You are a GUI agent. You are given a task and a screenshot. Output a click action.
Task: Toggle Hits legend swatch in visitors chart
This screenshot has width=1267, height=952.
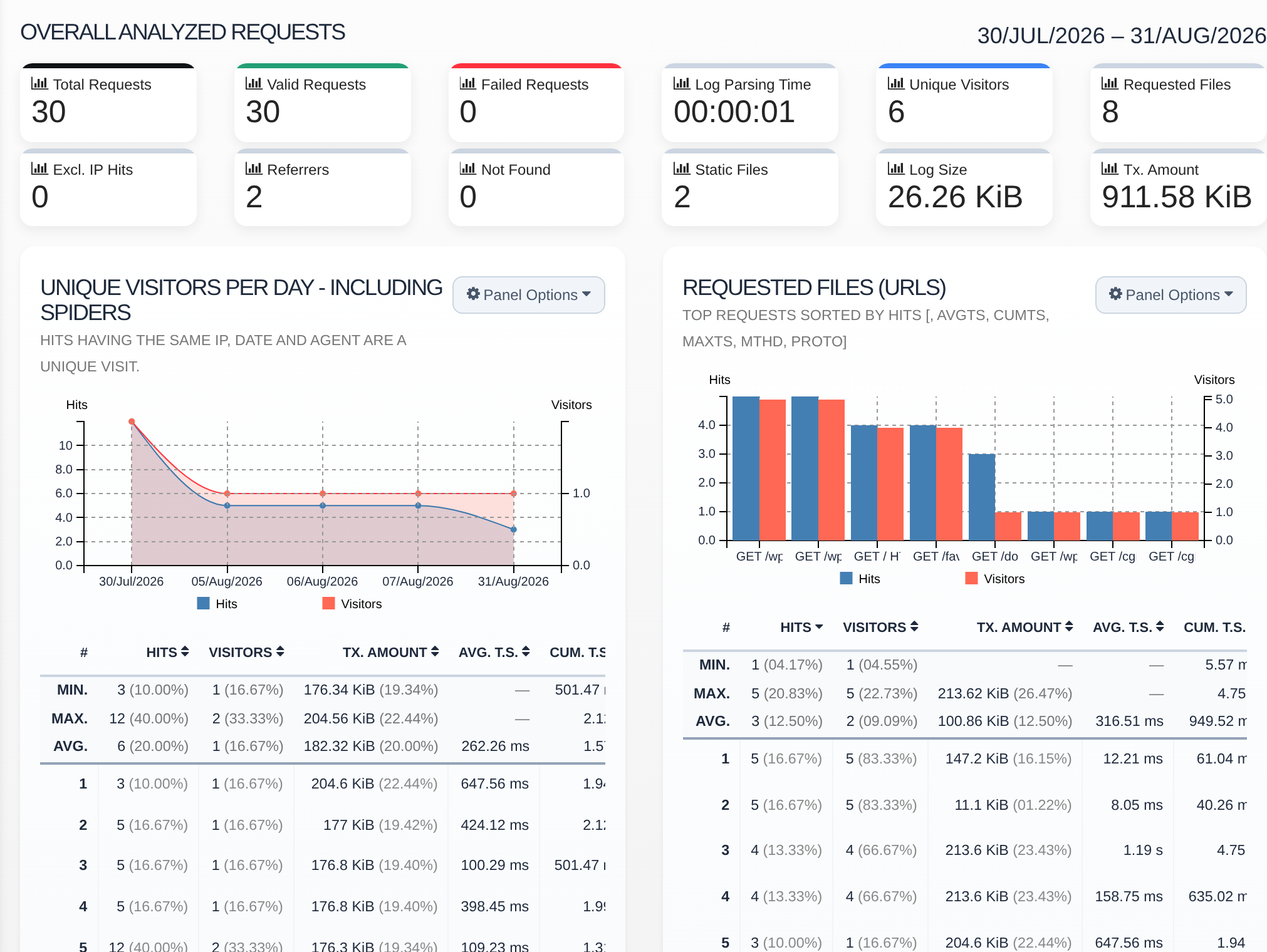203,603
